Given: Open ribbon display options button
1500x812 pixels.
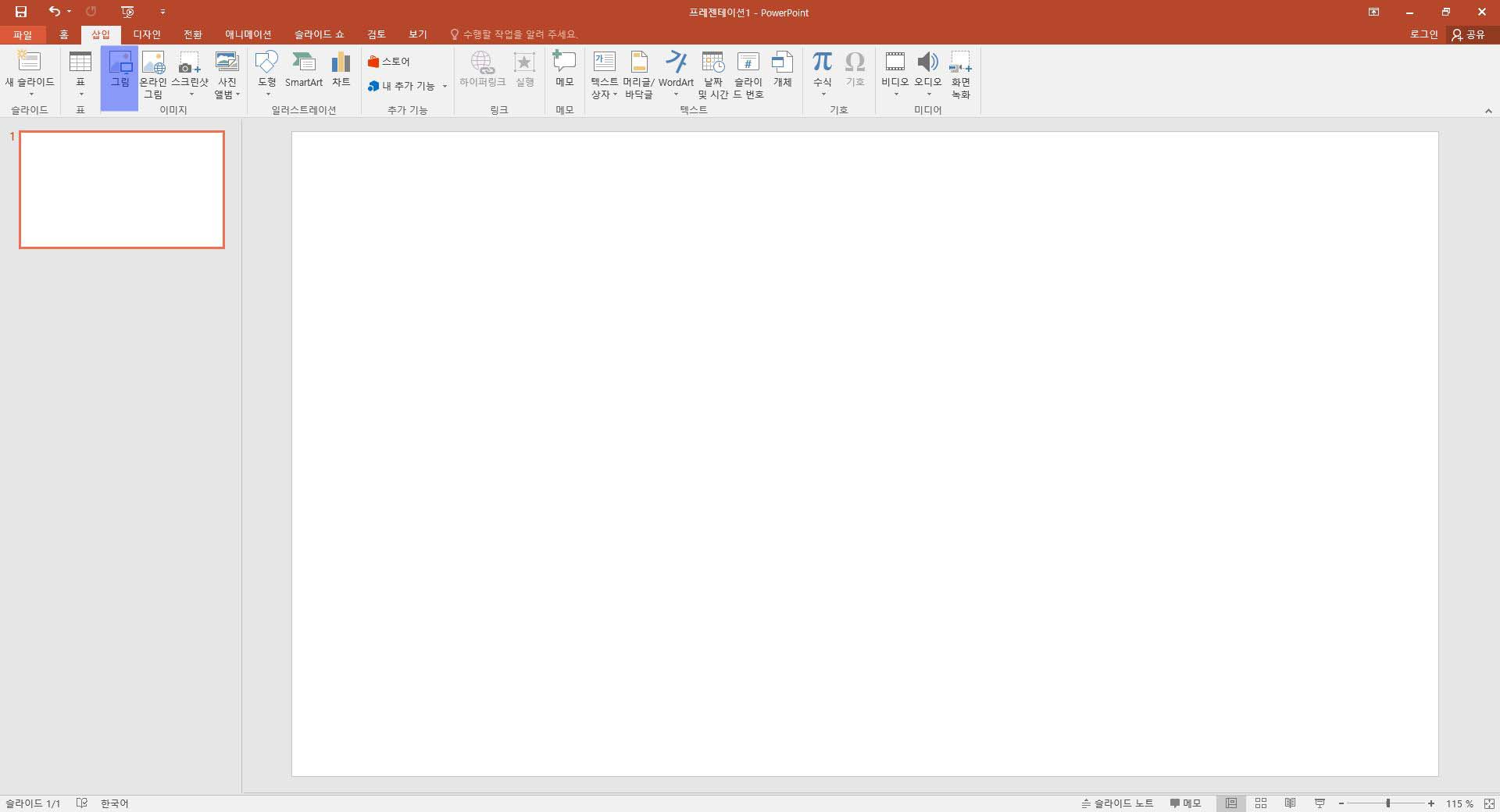Looking at the screenshot, I should pos(1373,12).
